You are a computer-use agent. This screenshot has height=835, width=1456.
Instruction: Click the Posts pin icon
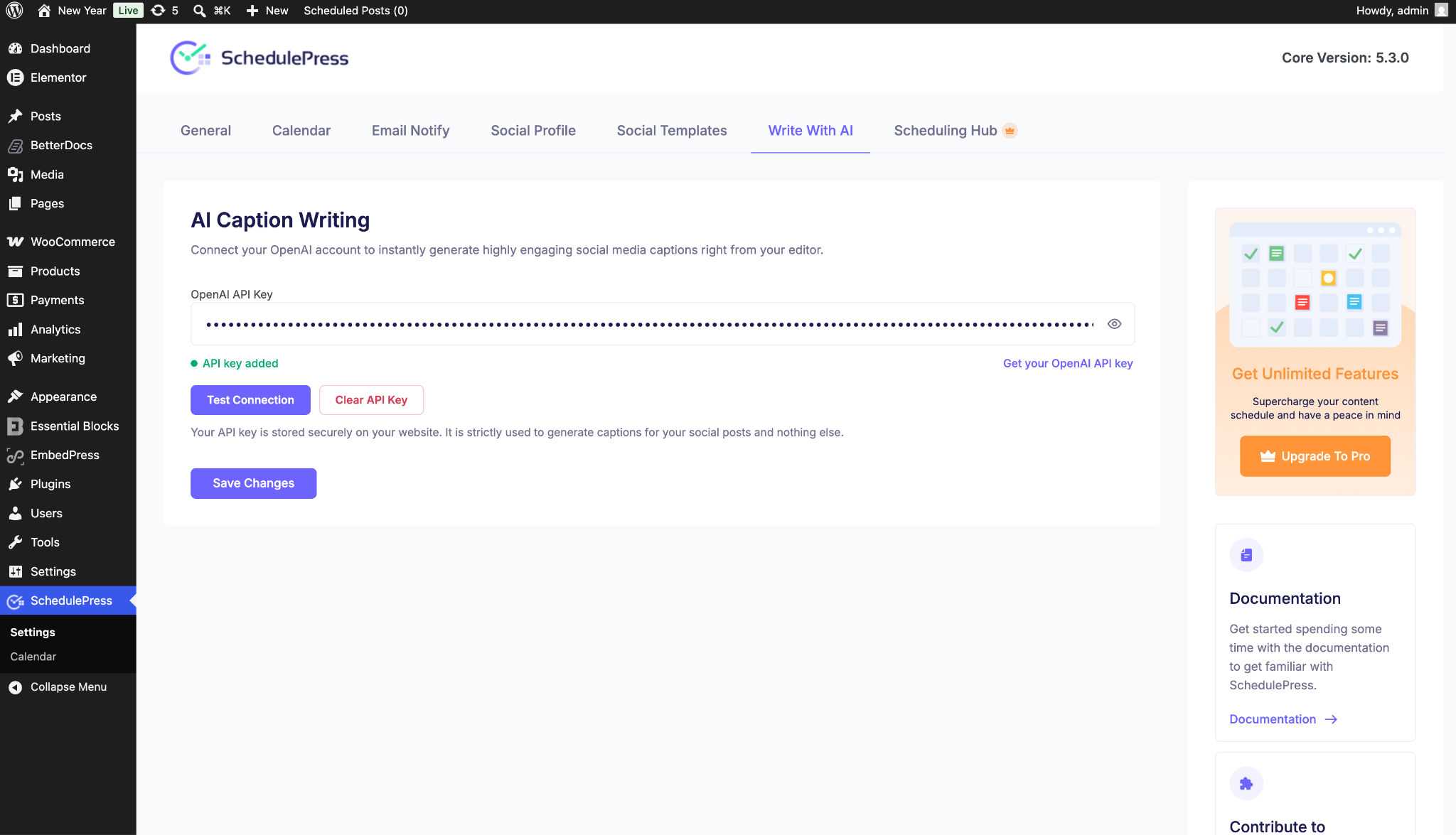click(x=15, y=116)
